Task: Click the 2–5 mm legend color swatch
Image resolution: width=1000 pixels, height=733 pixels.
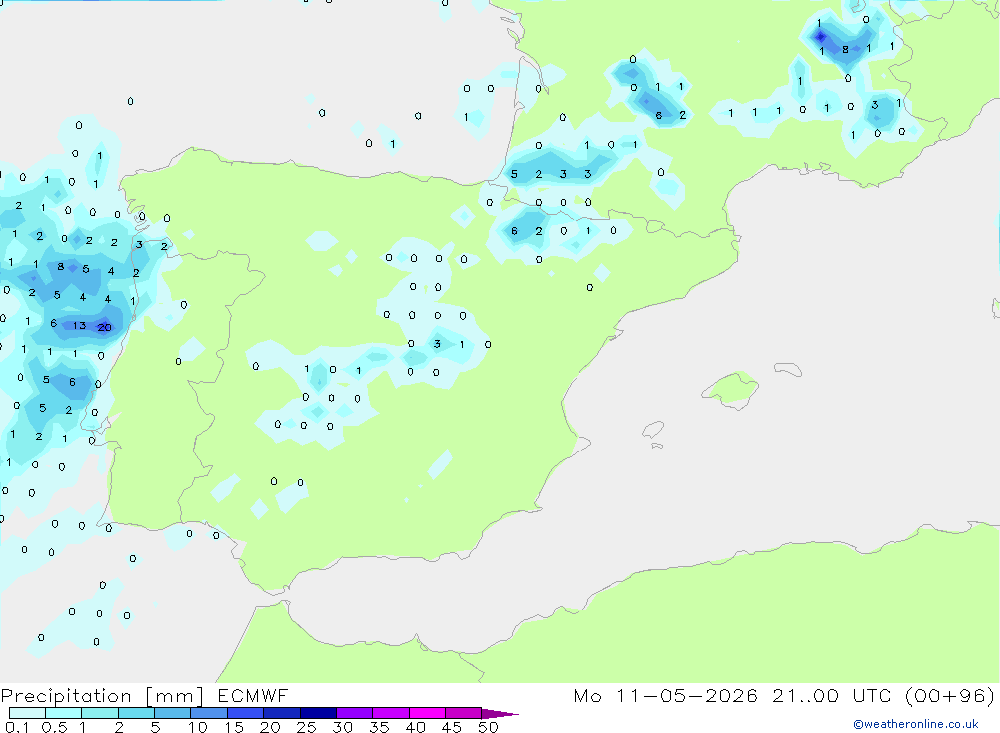Action: coord(136,713)
